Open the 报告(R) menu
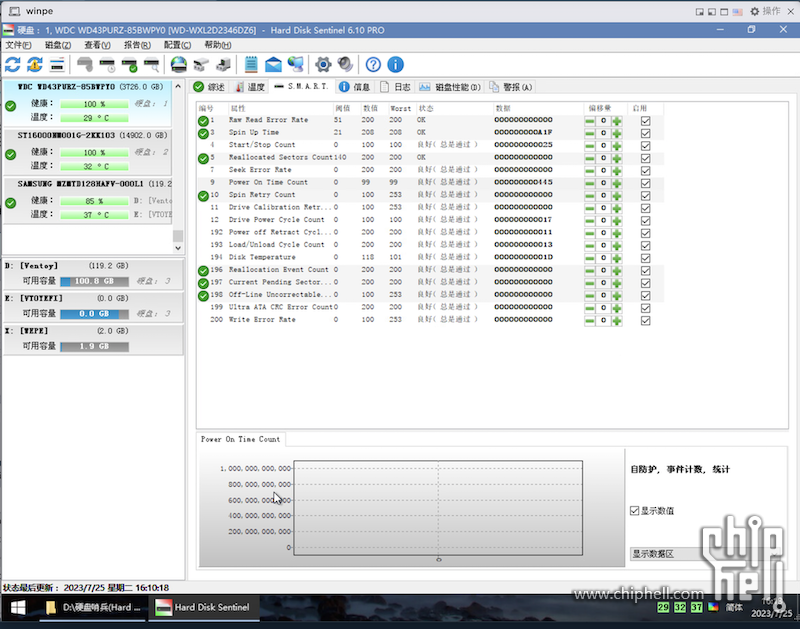The image size is (800, 629). [x=137, y=45]
